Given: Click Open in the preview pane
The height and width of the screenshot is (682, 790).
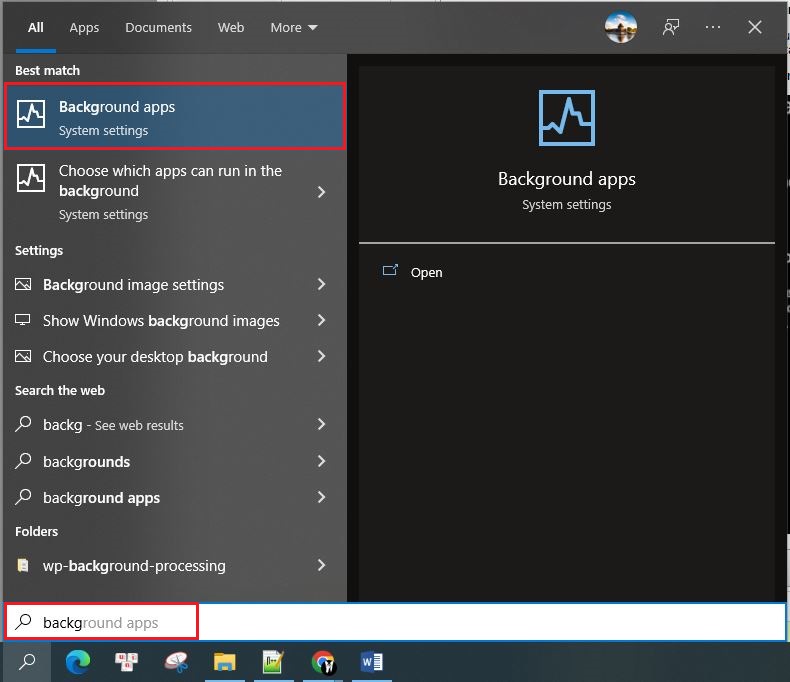Looking at the screenshot, I should [426, 272].
